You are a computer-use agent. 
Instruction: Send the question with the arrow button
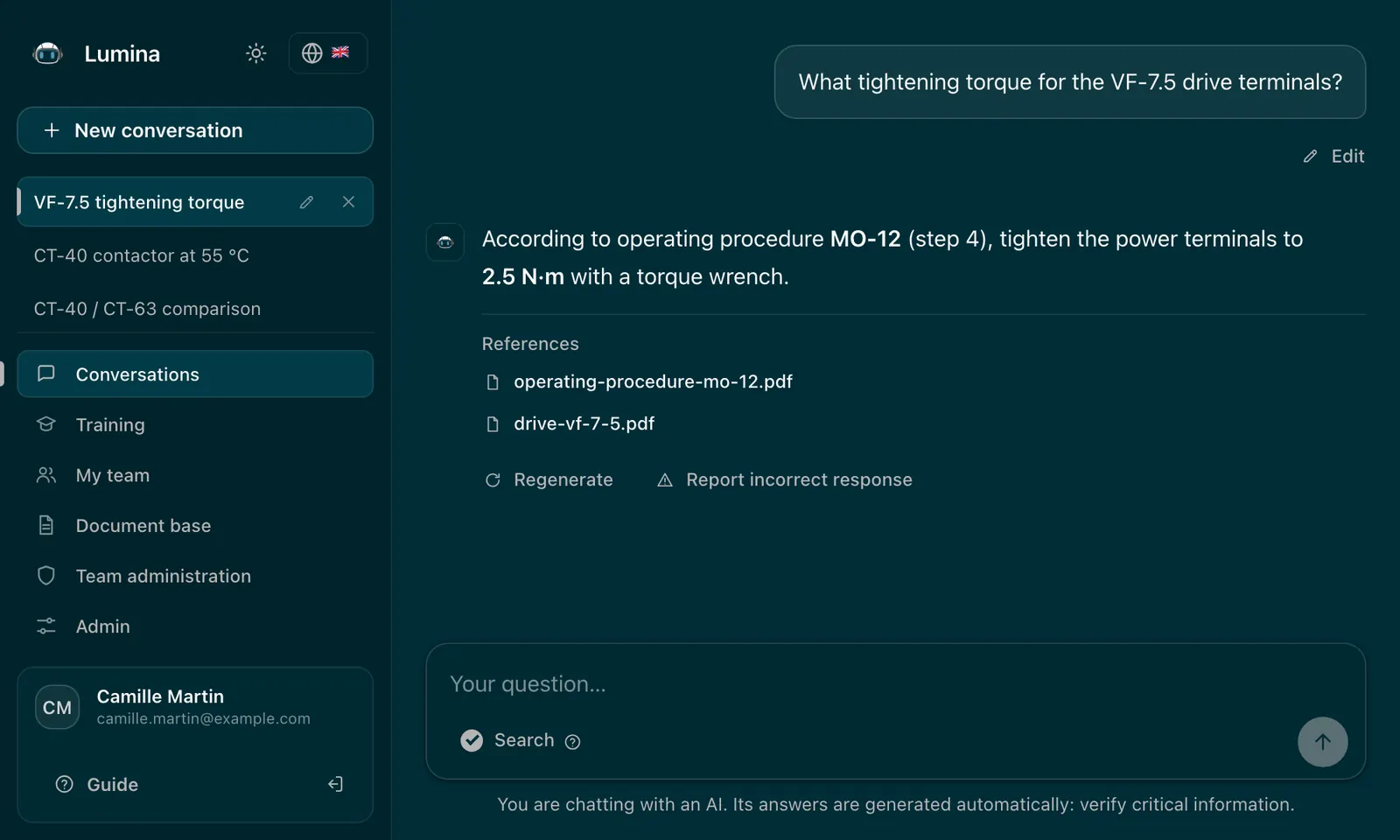(1322, 742)
